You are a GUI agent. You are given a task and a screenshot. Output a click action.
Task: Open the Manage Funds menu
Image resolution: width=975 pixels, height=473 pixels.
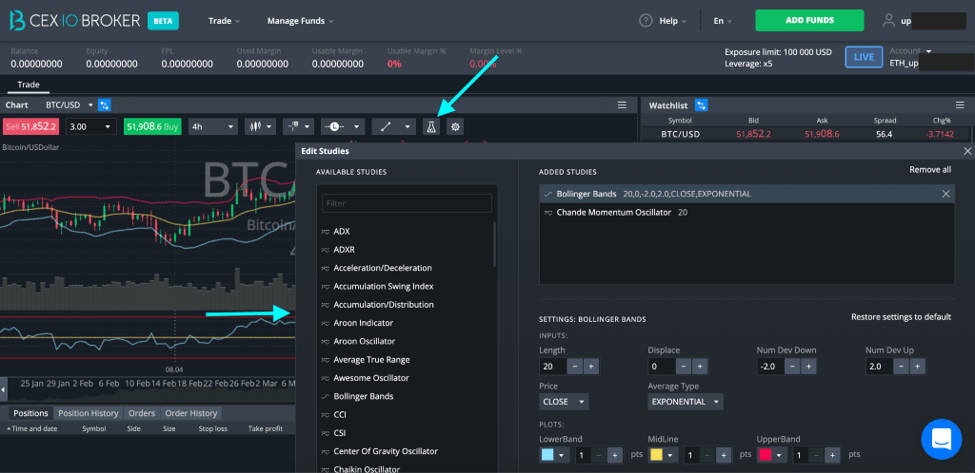[300, 21]
